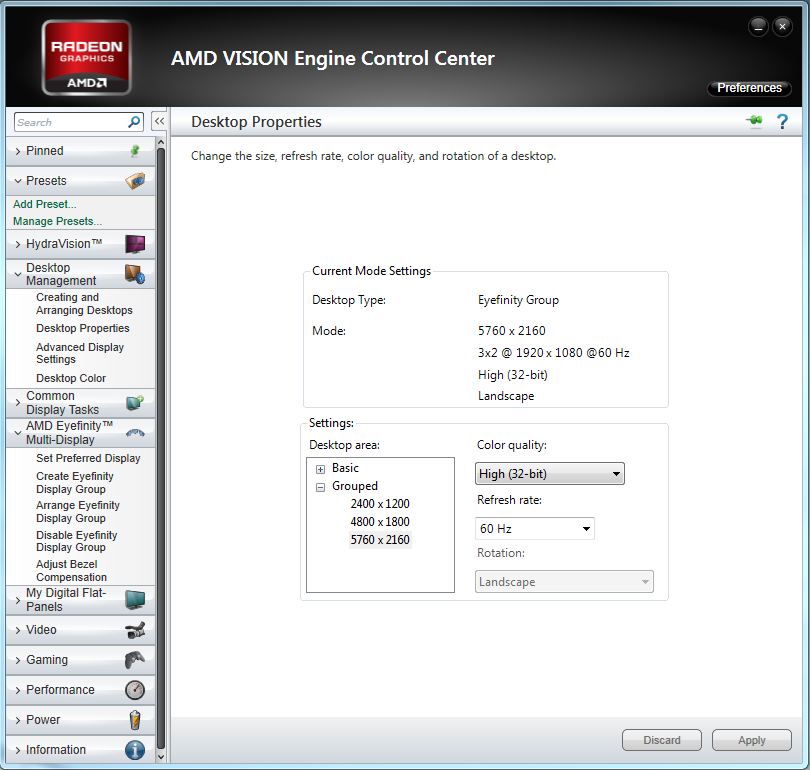
Task: Select 5760 x 2160 desktop area
Action: (x=380, y=540)
